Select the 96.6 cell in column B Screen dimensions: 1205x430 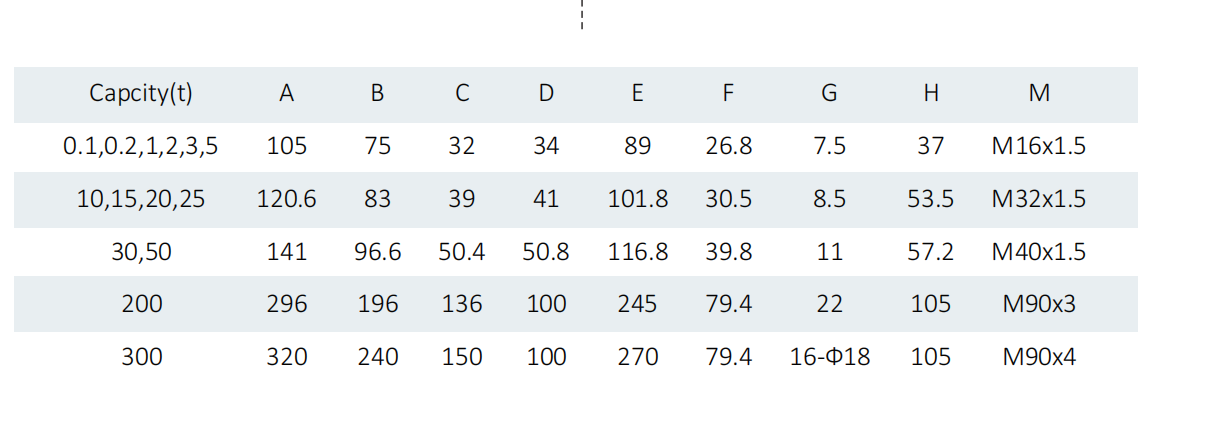(377, 252)
